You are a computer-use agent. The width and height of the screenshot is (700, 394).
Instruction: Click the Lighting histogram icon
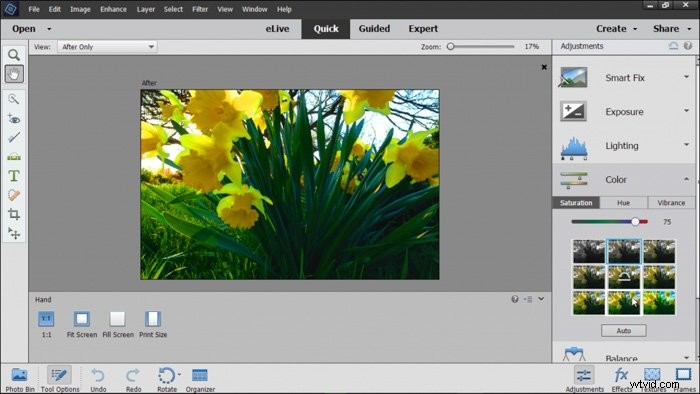[574, 149]
